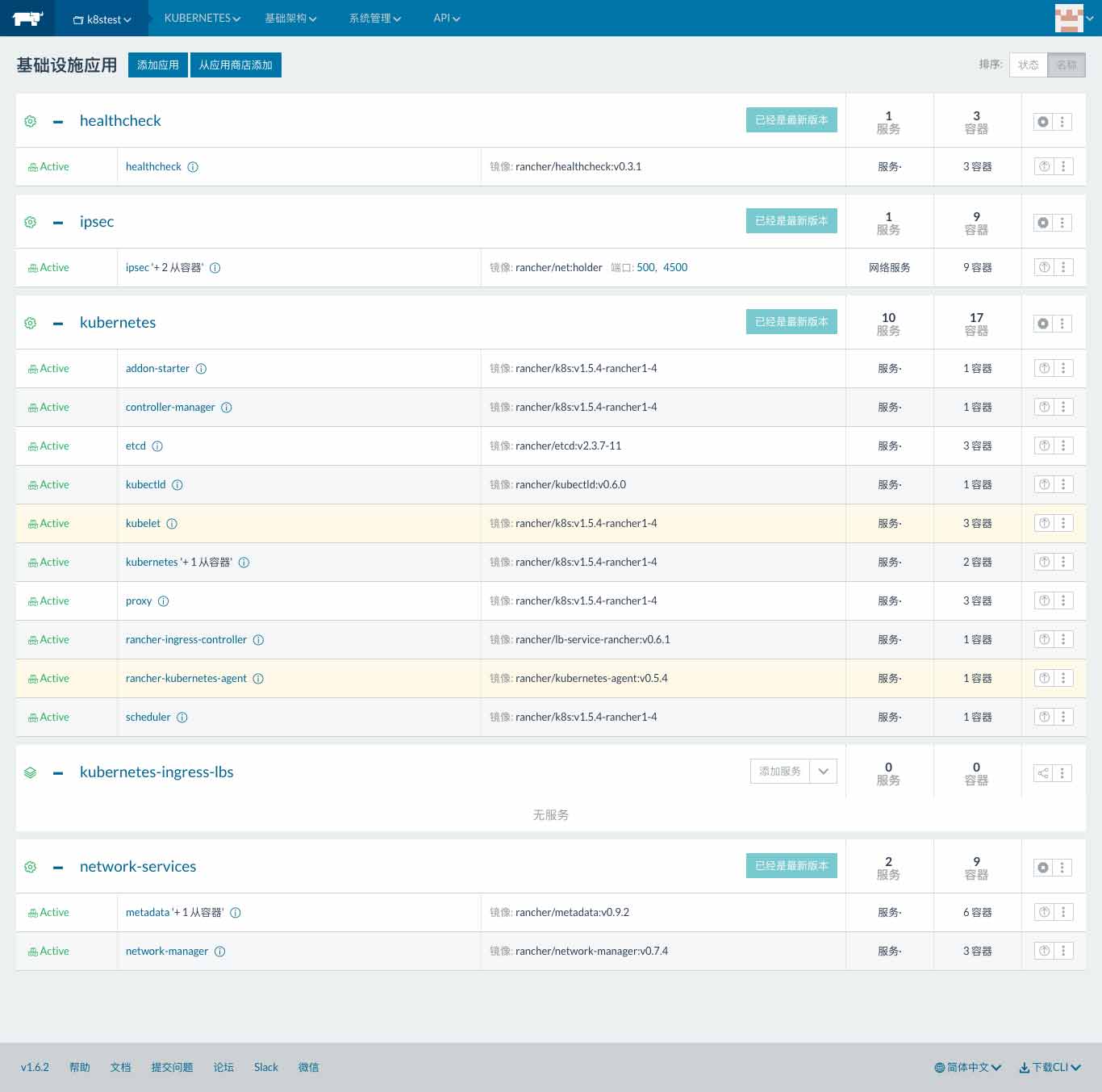Open the 基础架构 menu
1102x1092 pixels.
290,18
